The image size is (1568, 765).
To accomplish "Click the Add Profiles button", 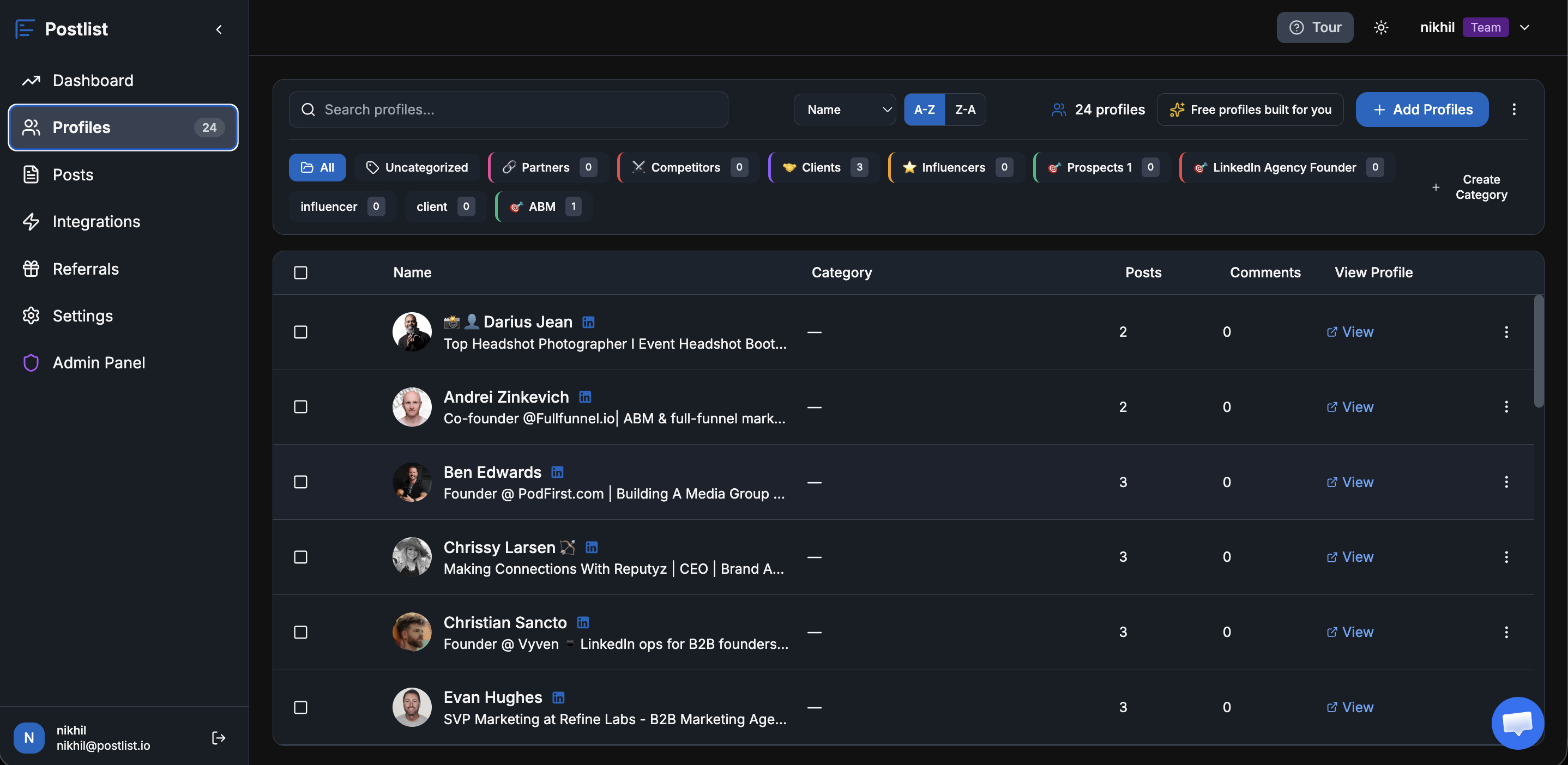I will [1421, 110].
